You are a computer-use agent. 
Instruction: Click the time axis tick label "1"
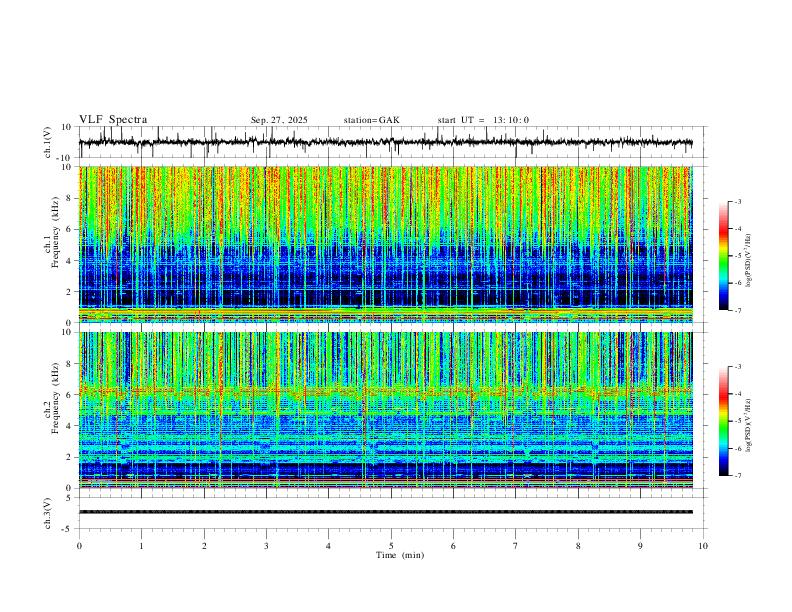click(141, 546)
